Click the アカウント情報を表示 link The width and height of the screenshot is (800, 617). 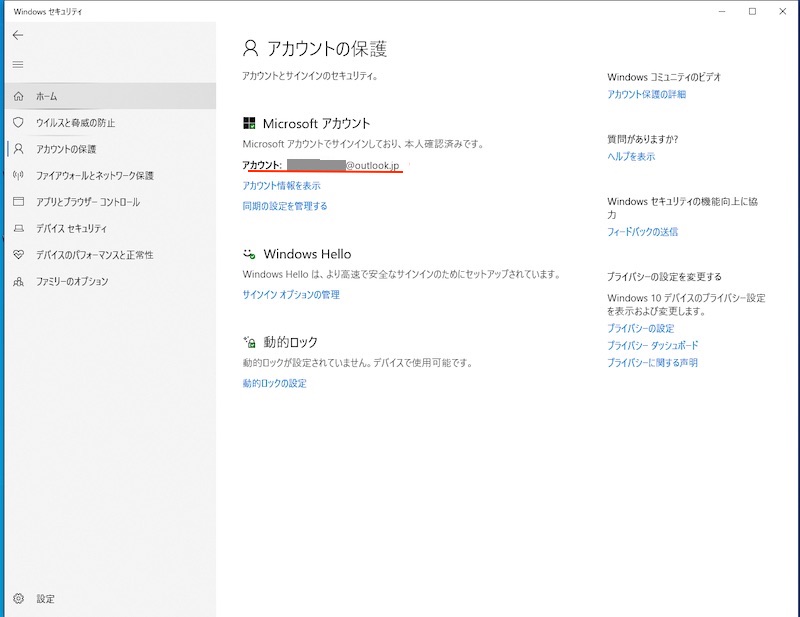click(x=282, y=186)
